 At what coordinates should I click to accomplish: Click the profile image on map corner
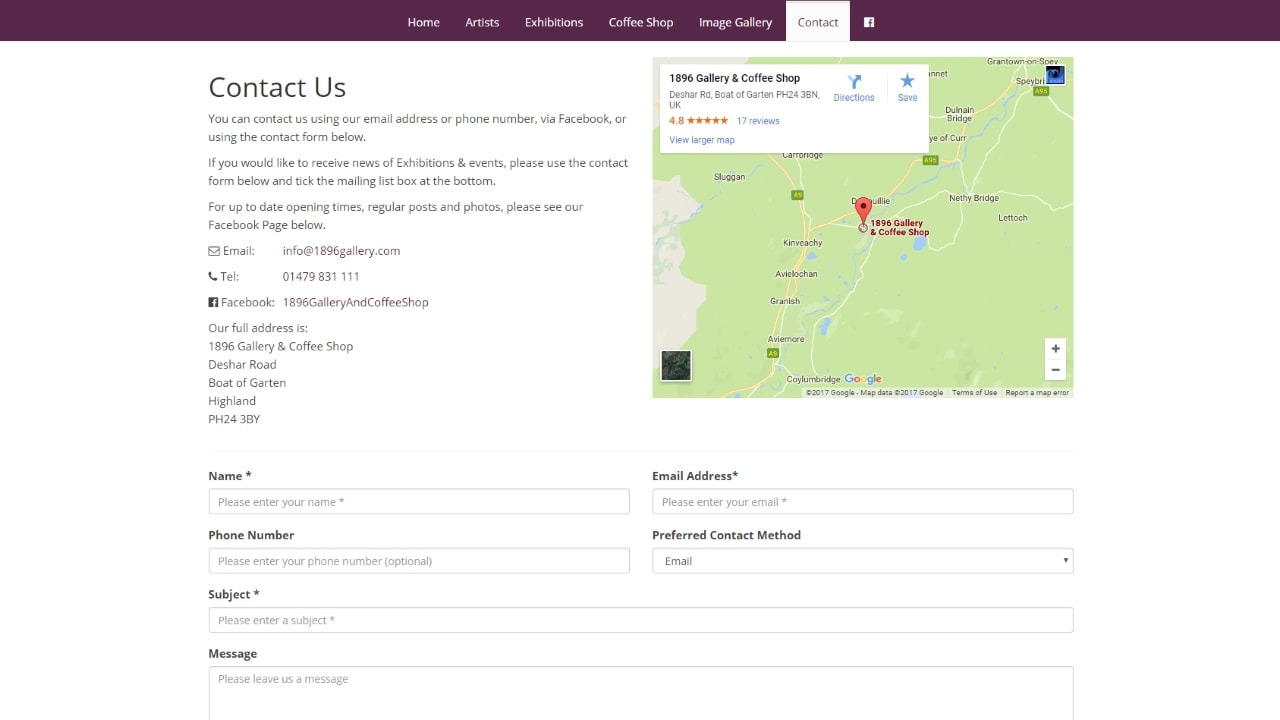click(1055, 75)
